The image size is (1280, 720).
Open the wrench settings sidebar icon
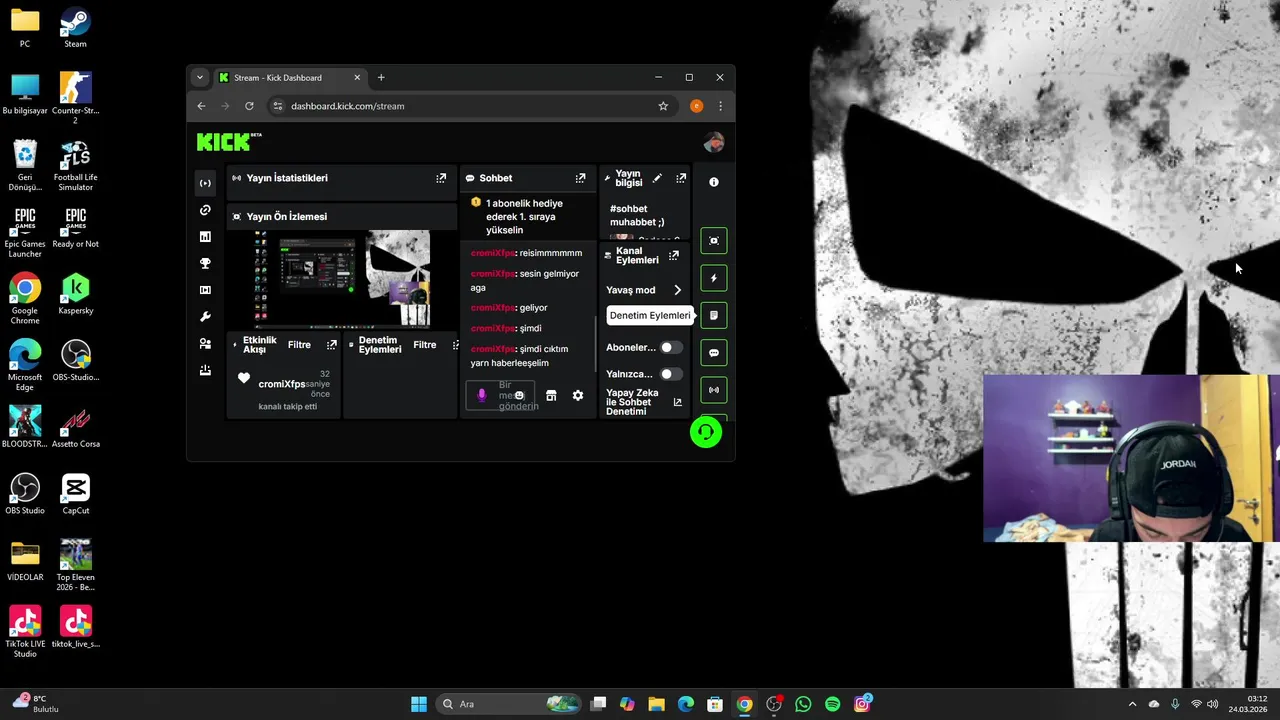tap(205, 317)
